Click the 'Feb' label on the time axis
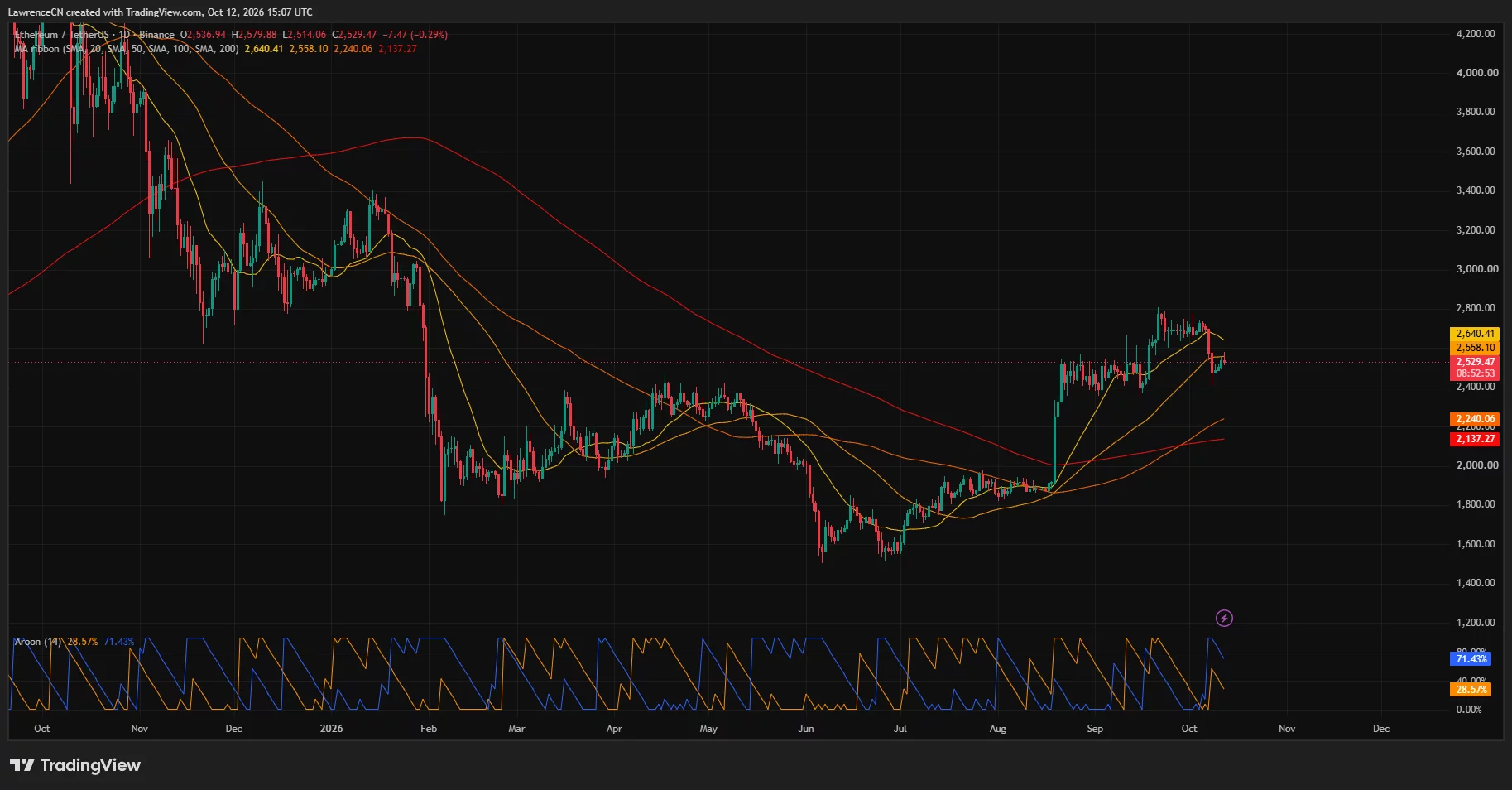The image size is (1512, 790). point(429,729)
